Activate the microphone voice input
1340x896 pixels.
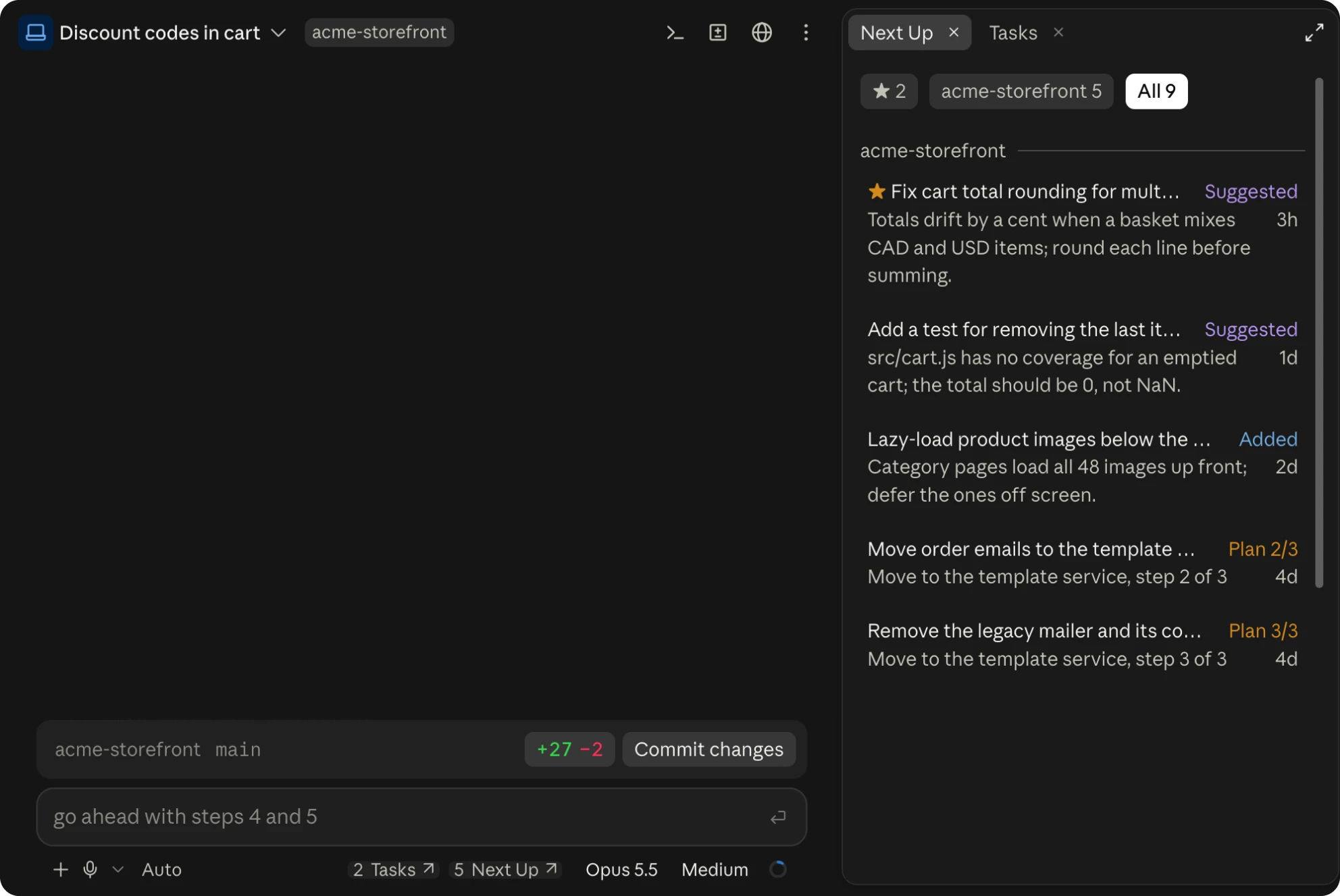coord(90,870)
